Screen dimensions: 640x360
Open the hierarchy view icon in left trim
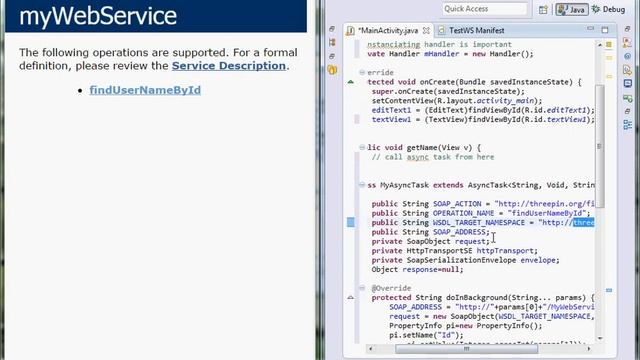(332, 42)
